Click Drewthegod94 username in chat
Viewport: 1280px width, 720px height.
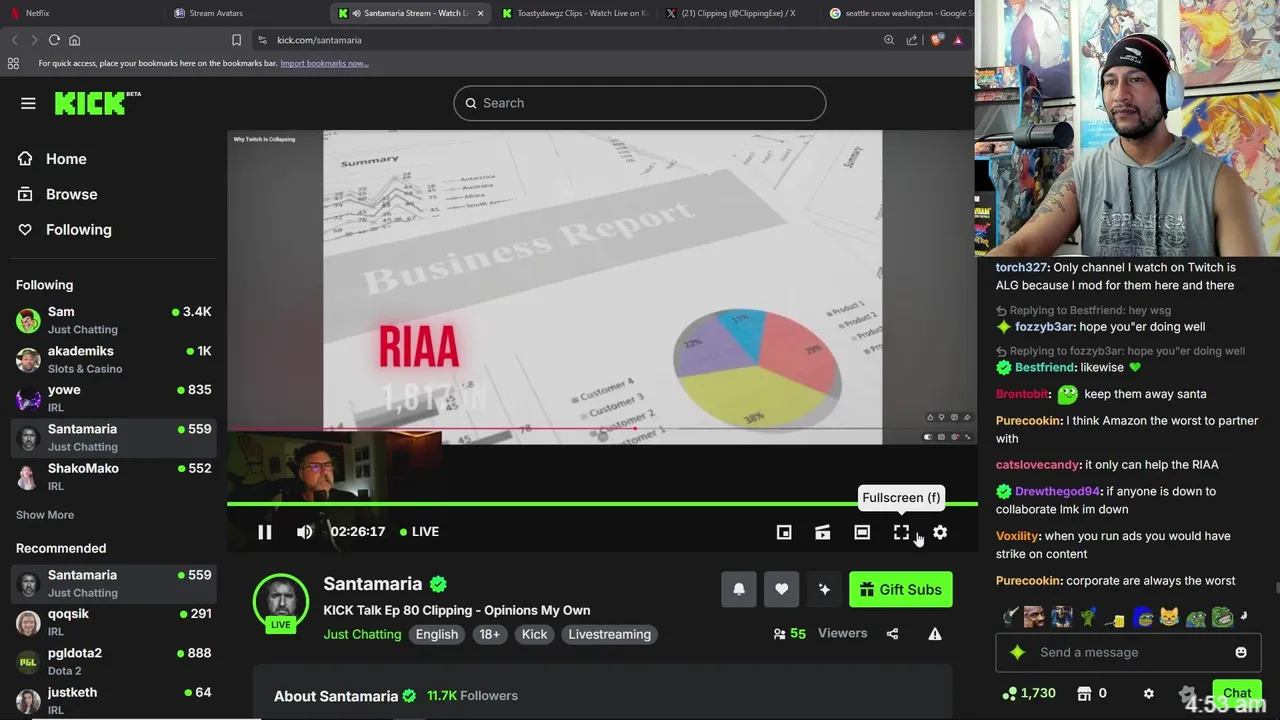pos(1057,491)
